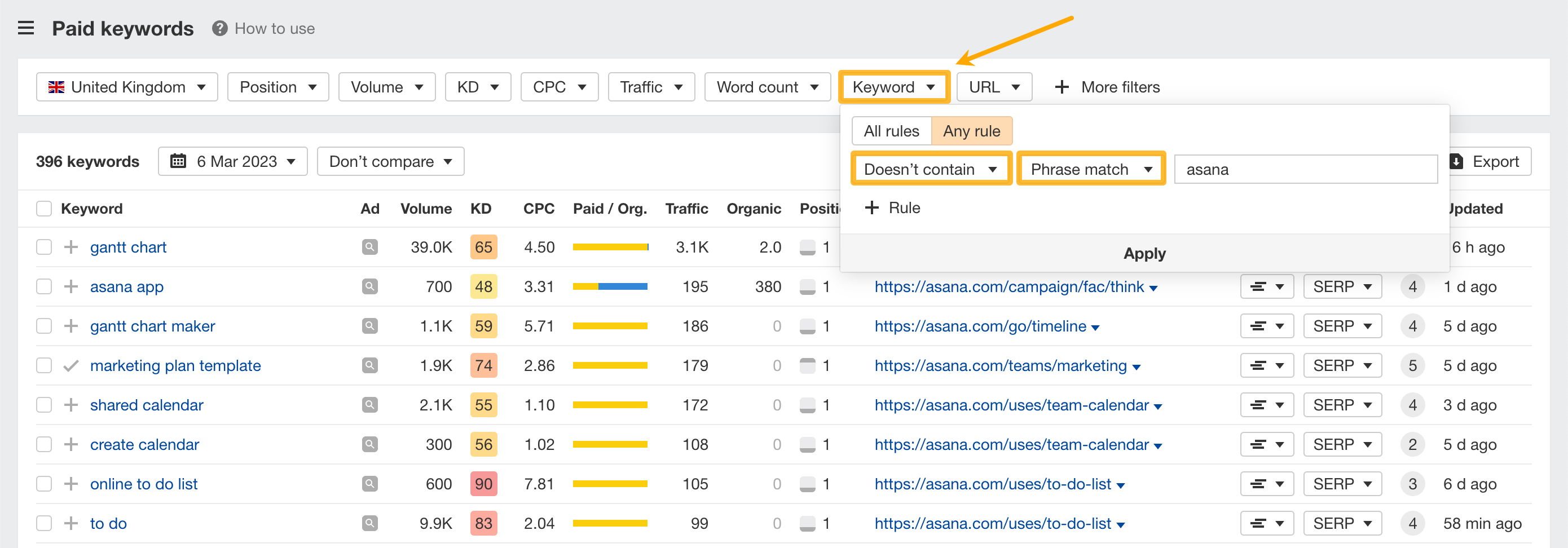
Task: Click the plus icon beside create calendar
Action: 71,445
